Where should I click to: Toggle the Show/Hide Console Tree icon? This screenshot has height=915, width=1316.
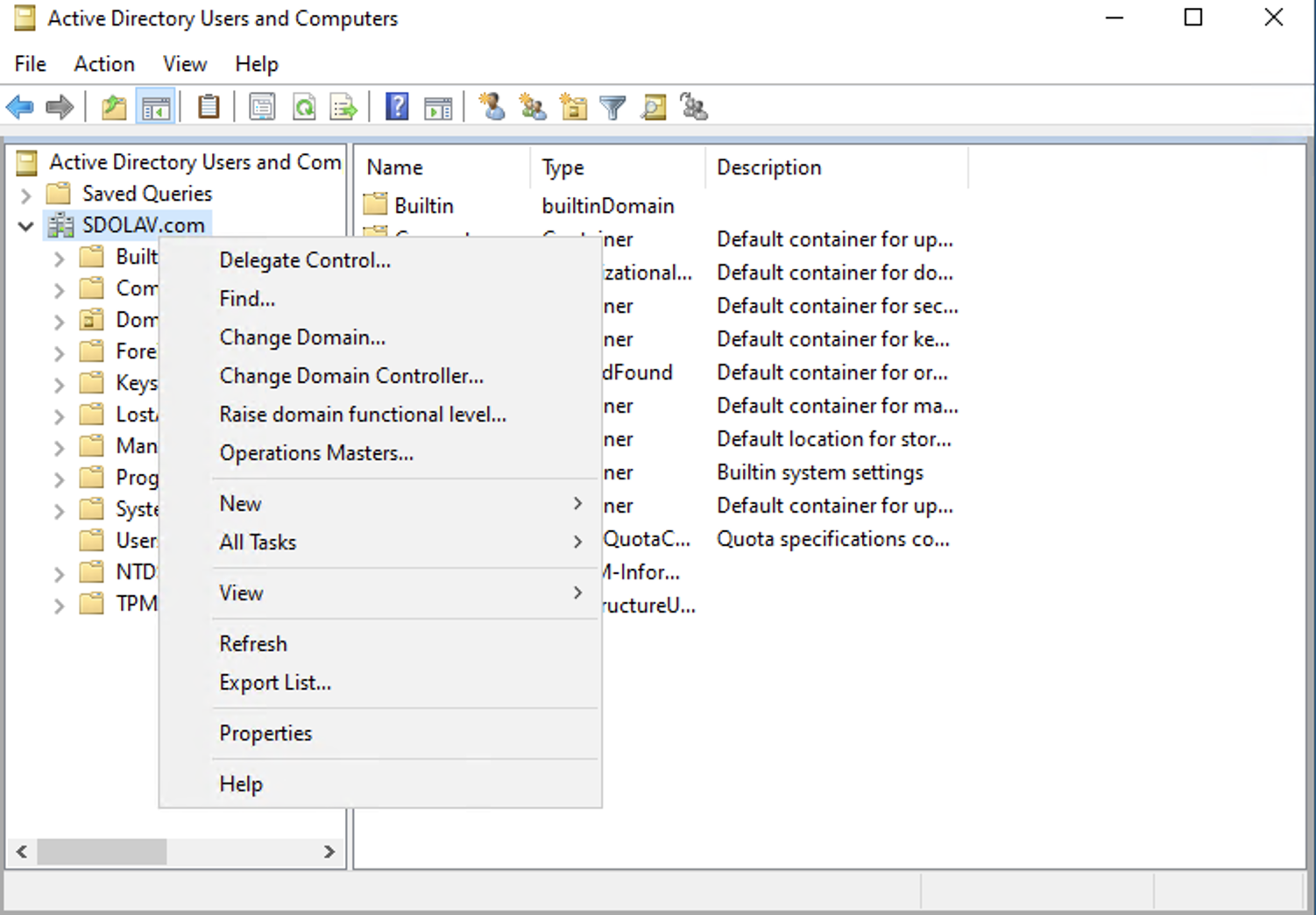click(156, 108)
